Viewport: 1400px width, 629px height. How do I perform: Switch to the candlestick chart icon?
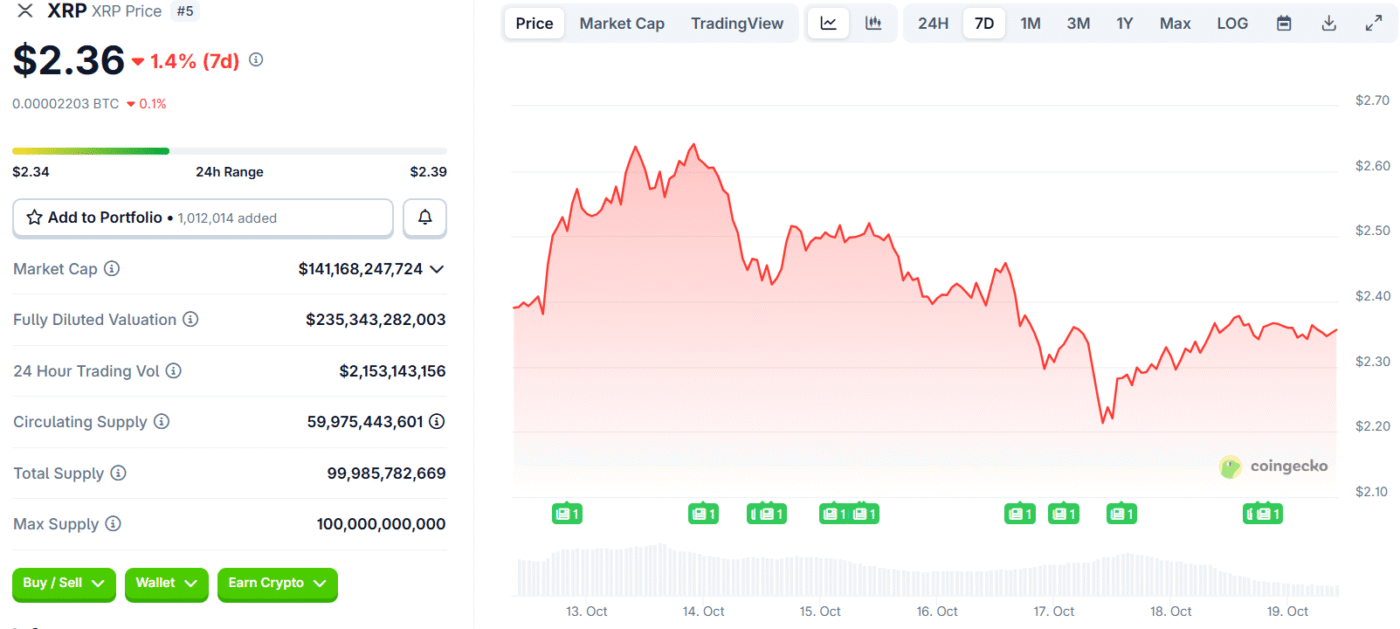[x=873, y=23]
